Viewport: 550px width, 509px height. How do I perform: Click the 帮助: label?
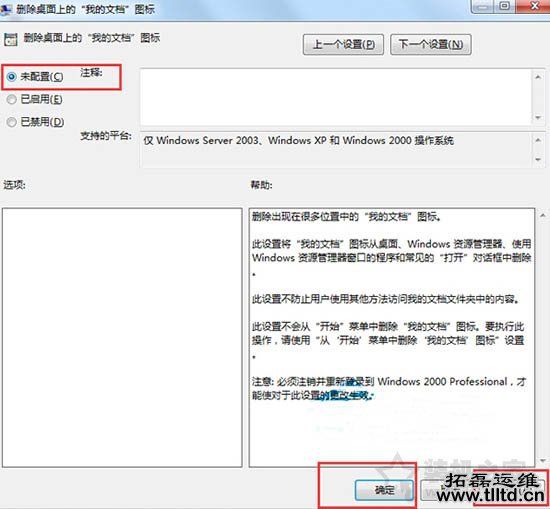261,185
